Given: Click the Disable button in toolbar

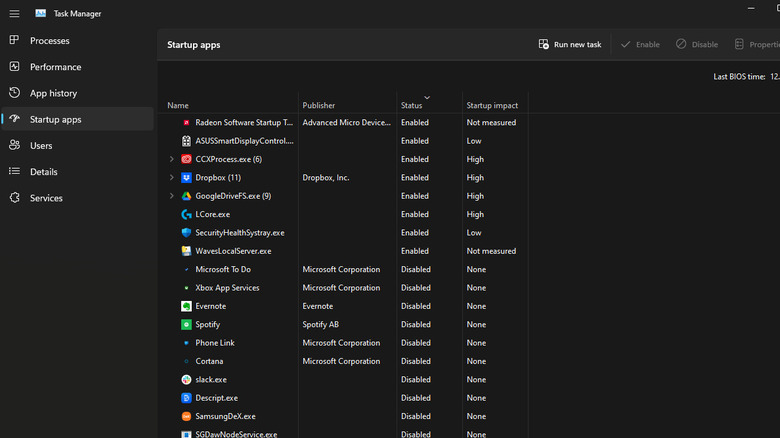Looking at the screenshot, I should tap(696, 45).
